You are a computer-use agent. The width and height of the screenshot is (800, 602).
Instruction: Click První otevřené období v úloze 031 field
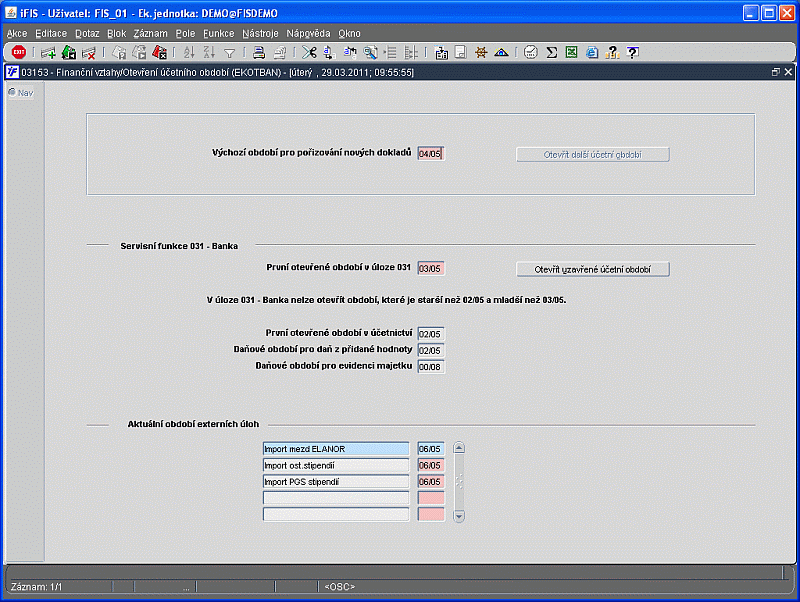(x=431, y=268)
